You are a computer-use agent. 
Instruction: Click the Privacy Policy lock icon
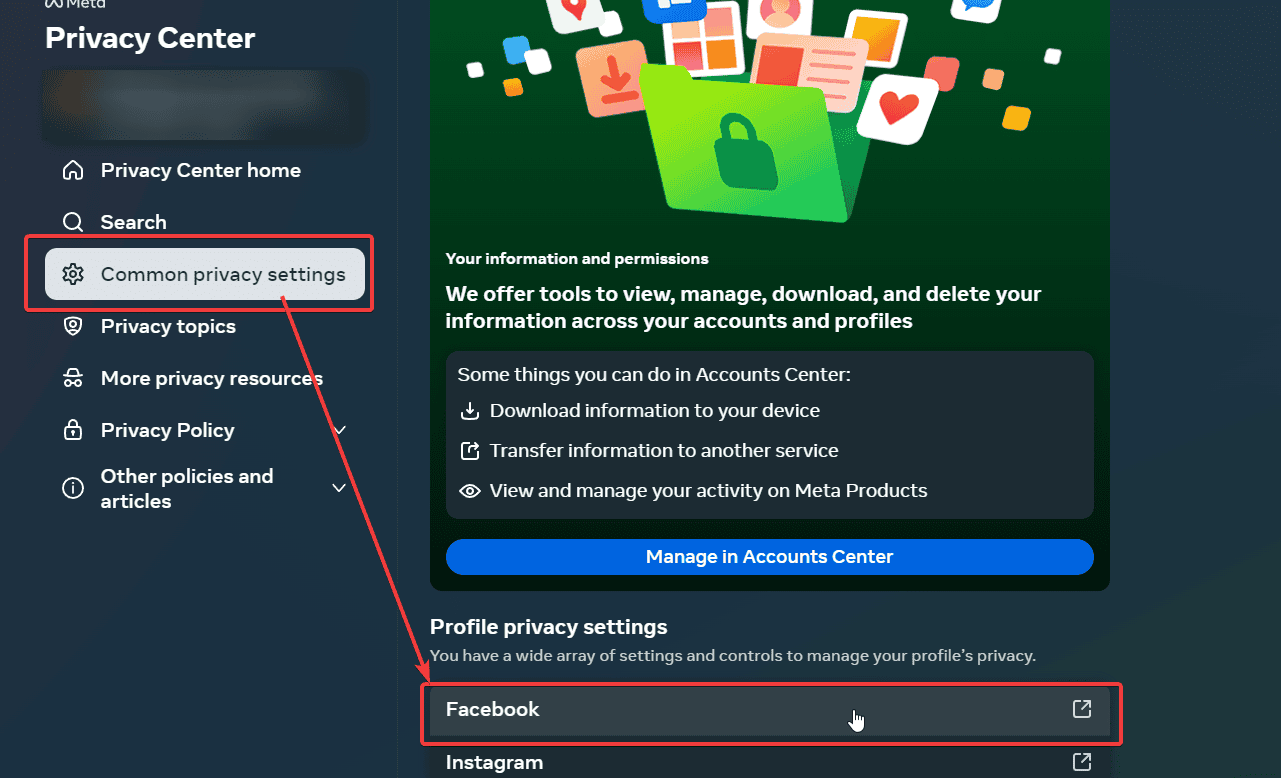[x=73, y=430]
